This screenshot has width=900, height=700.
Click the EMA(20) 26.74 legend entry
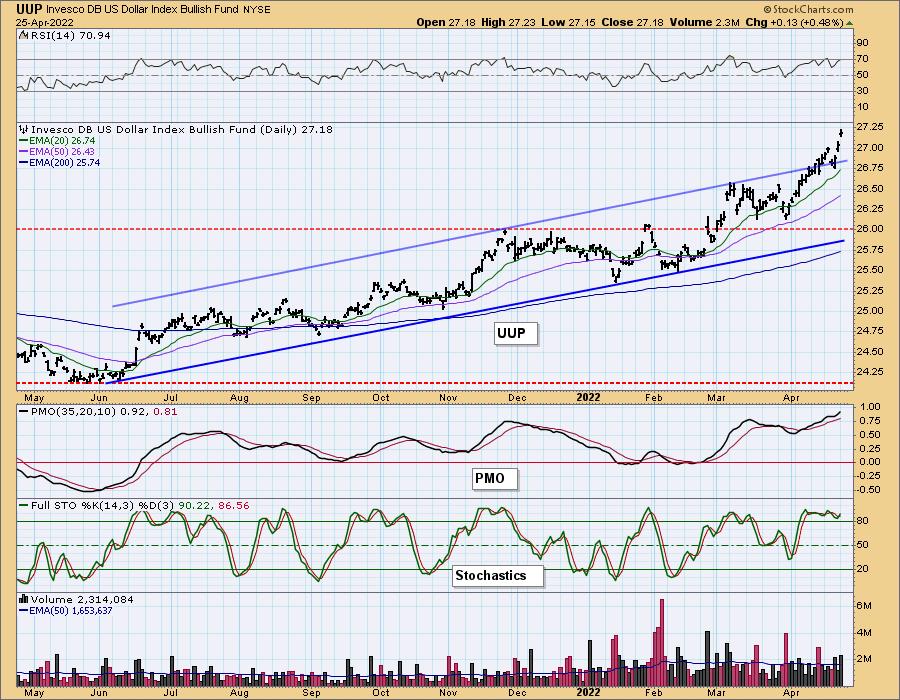pos(57,141)
